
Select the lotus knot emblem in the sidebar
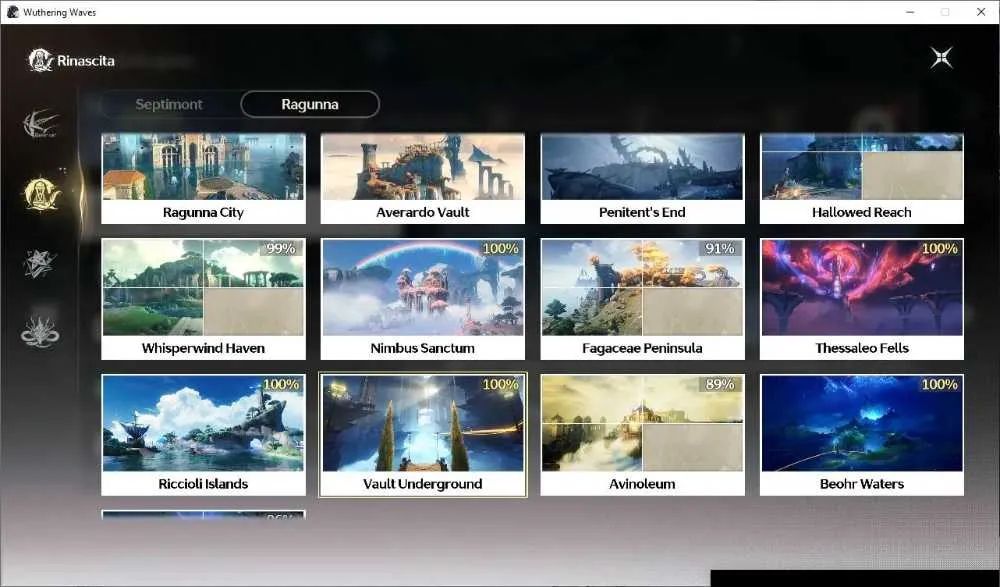tap(40, 332)
